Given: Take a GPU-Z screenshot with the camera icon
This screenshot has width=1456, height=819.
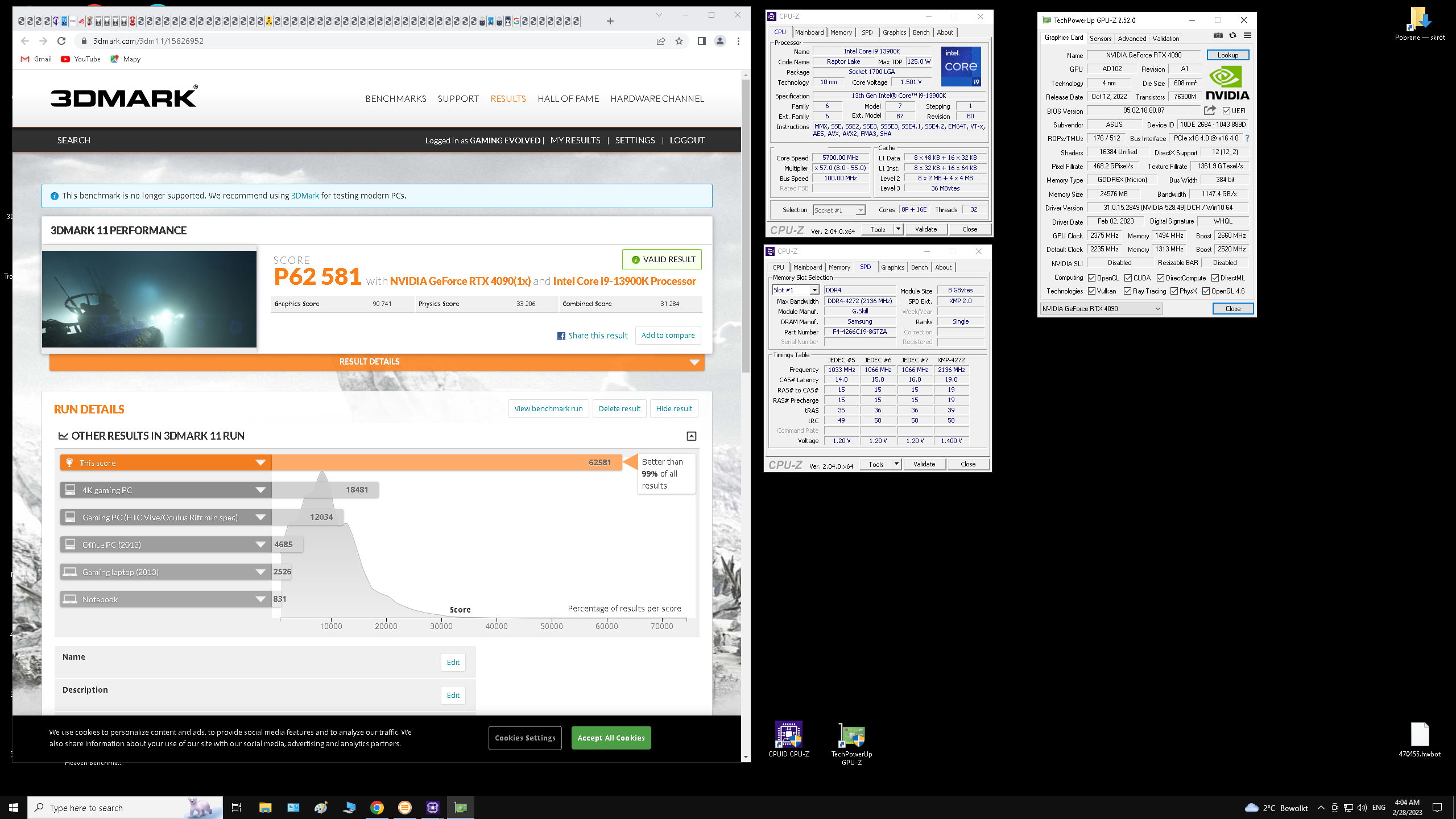Looking at the screenshot, I should 1218,35.
